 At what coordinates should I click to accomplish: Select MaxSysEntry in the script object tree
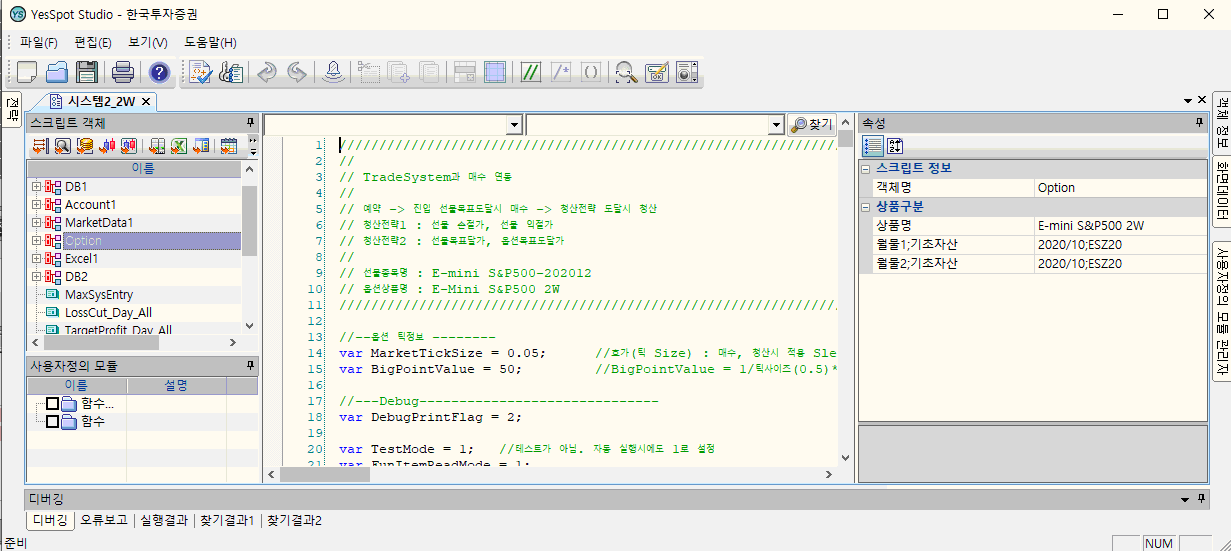click(x=98, y=295)
